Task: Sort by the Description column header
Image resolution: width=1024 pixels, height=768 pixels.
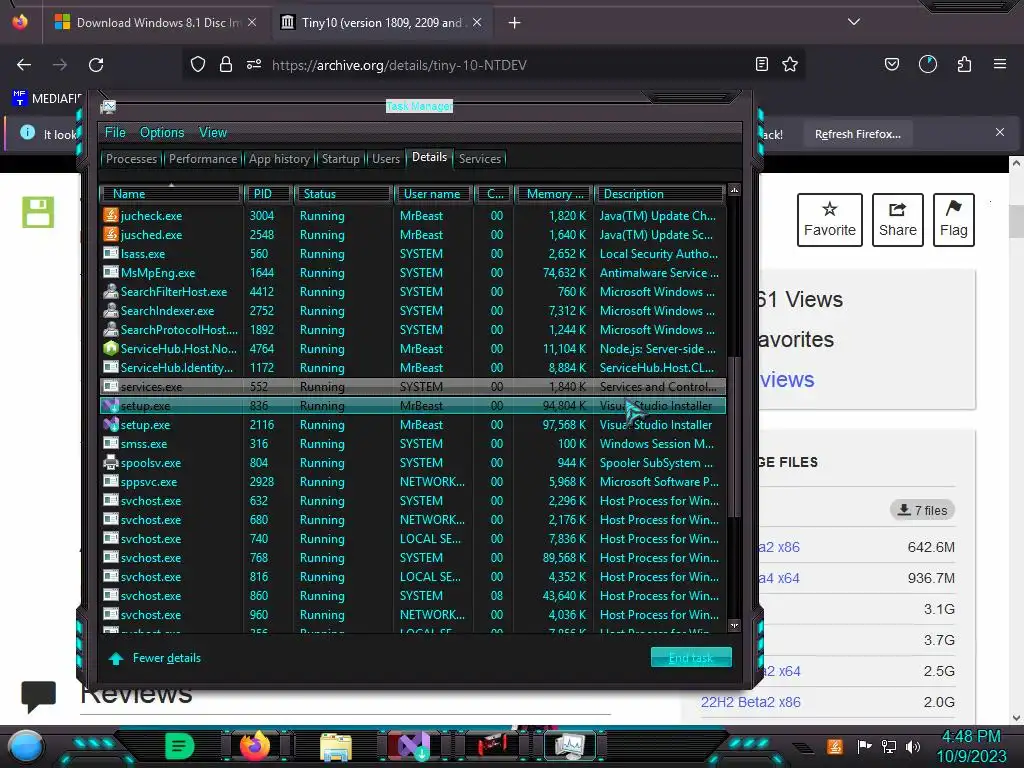Action: 659,194
